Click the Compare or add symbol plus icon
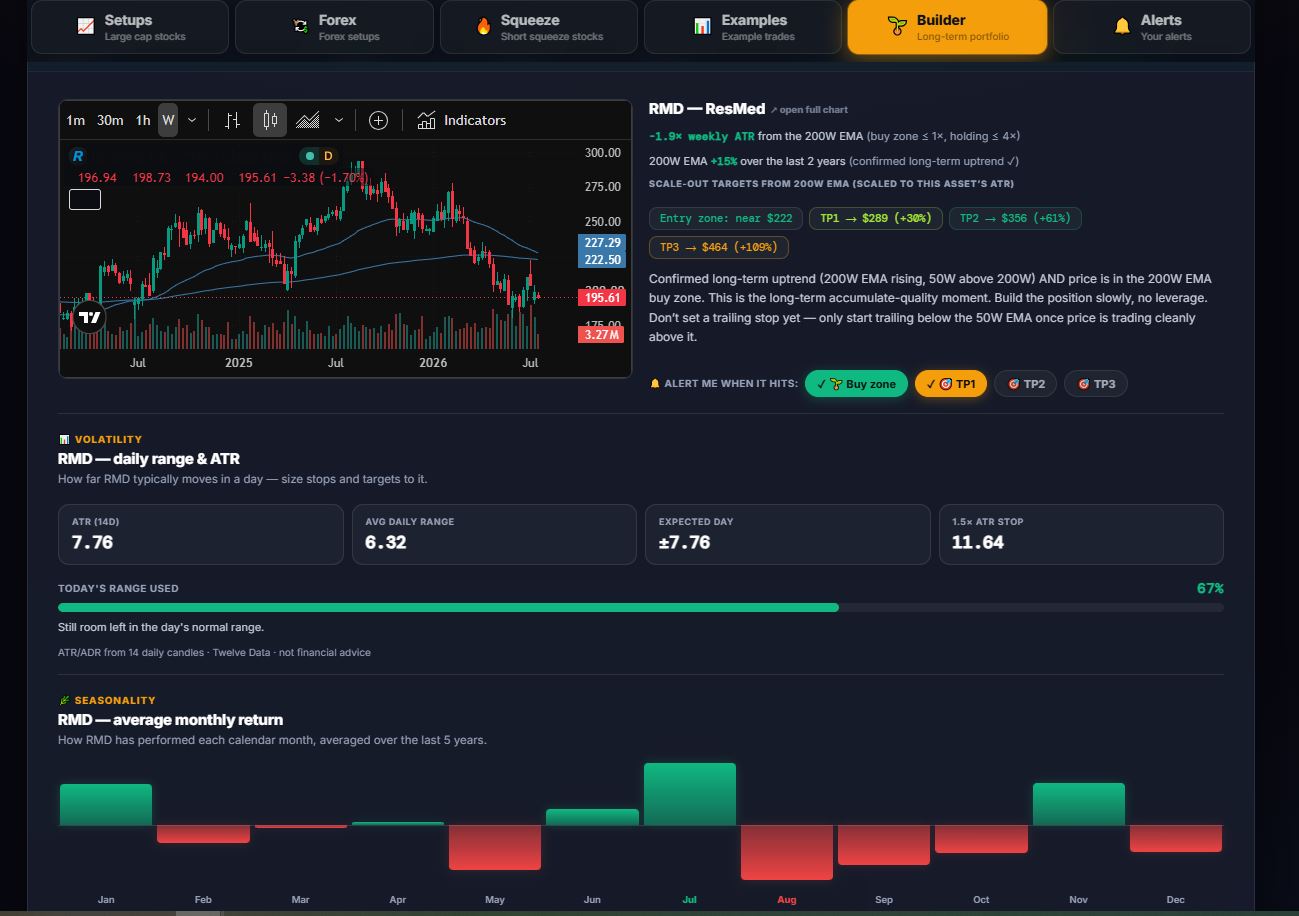 (x=378, y=120)
